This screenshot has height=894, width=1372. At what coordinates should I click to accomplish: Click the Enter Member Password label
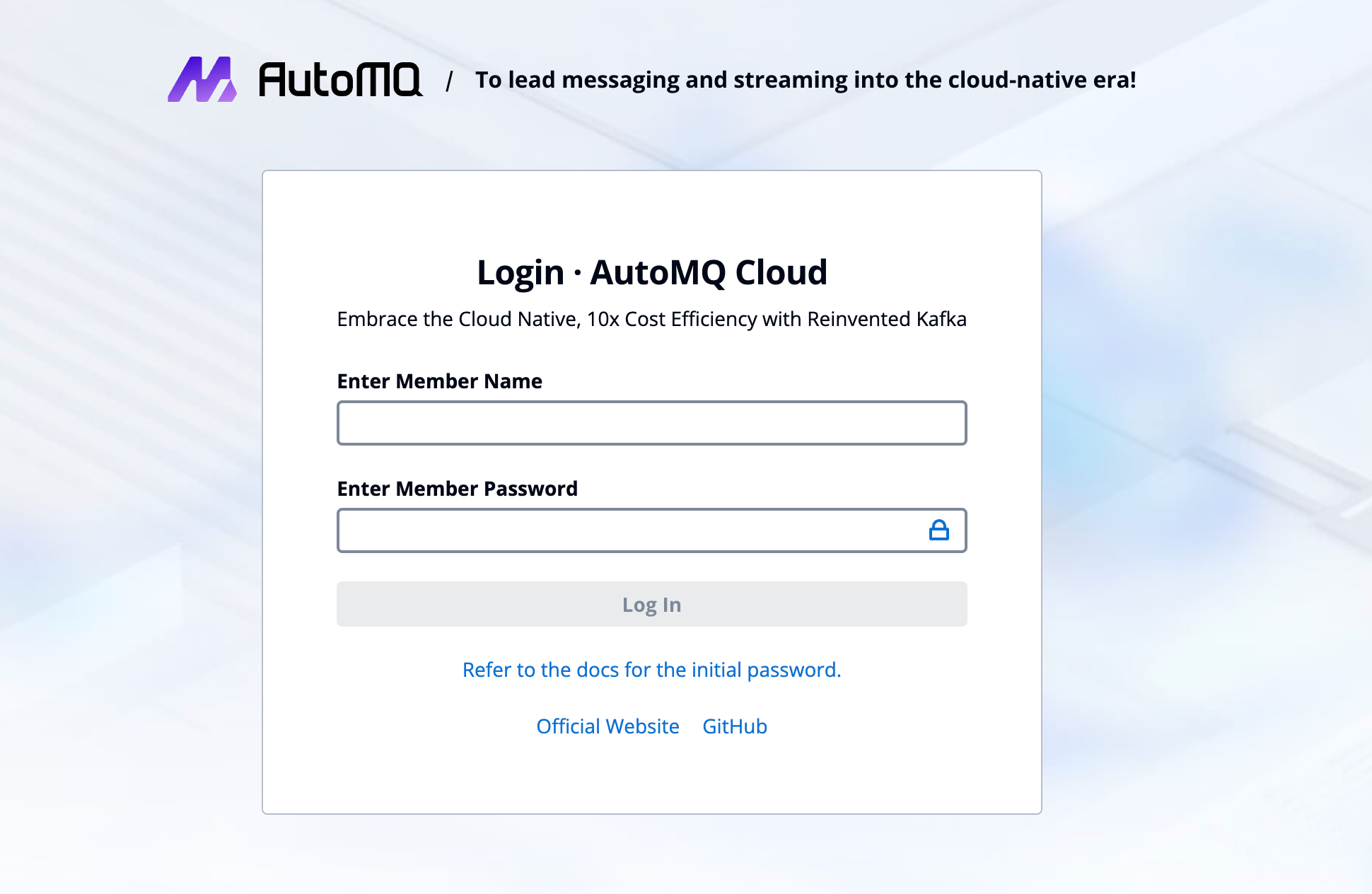(x=457, y=489)
